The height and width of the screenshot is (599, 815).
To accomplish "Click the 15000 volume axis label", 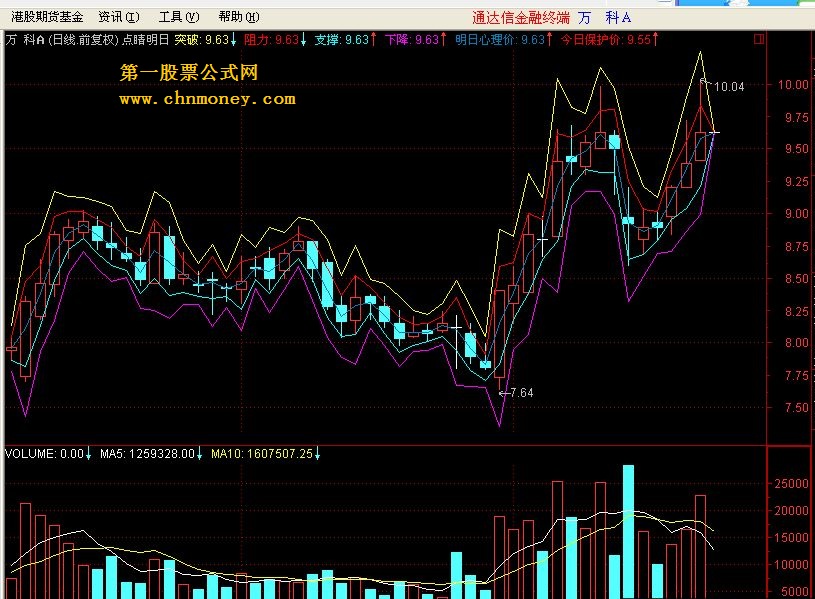I will coord(791,538).
